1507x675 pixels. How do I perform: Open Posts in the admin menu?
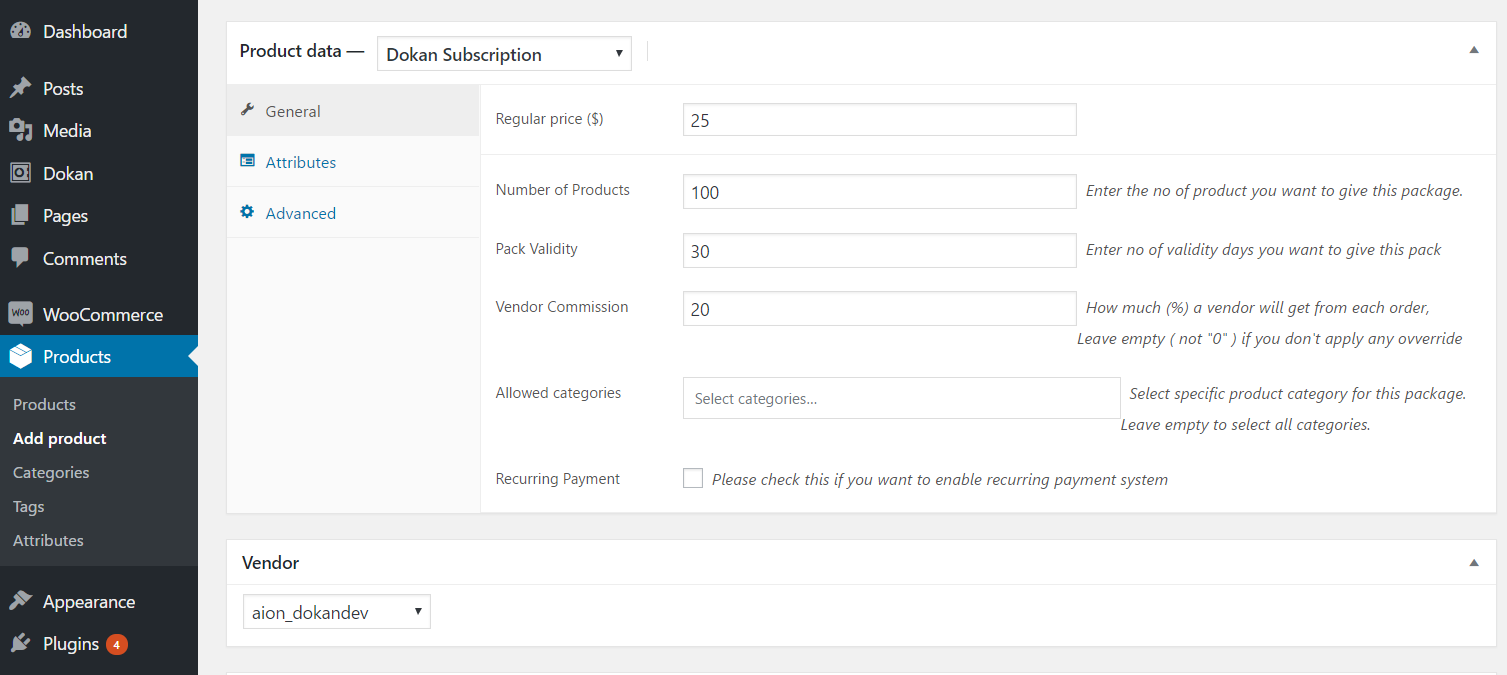coord(99,88)
